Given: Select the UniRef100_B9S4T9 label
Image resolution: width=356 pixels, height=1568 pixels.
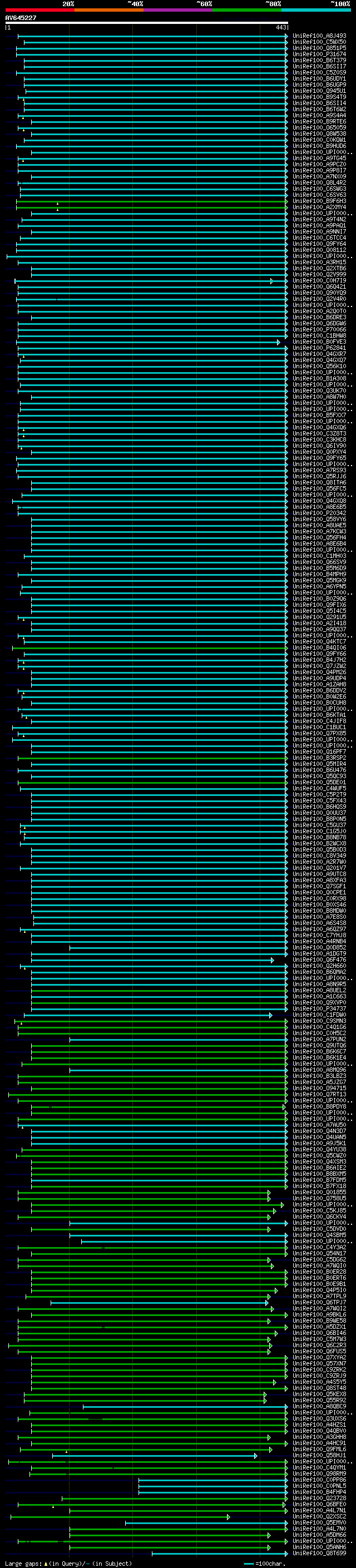Looking at the screenshot, I should click(x=319, y=97).
